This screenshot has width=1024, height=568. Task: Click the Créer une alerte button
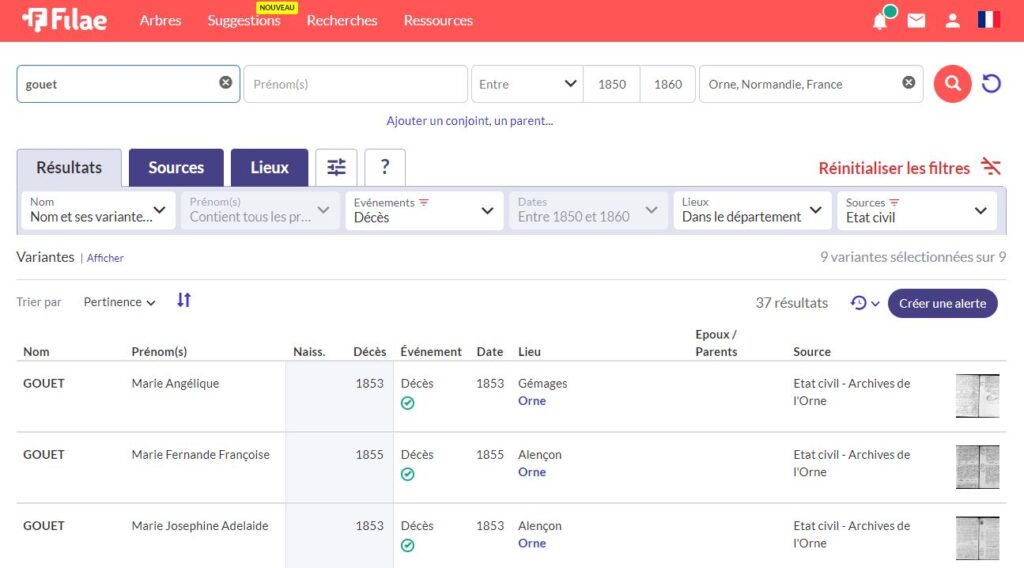click(x=942, y=303)
